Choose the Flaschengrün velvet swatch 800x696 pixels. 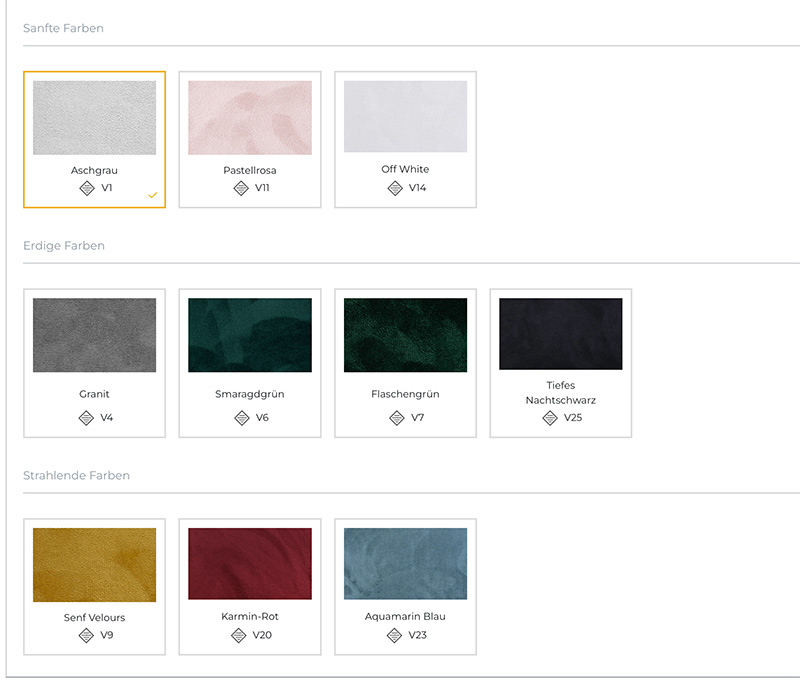tap(405, 335)
